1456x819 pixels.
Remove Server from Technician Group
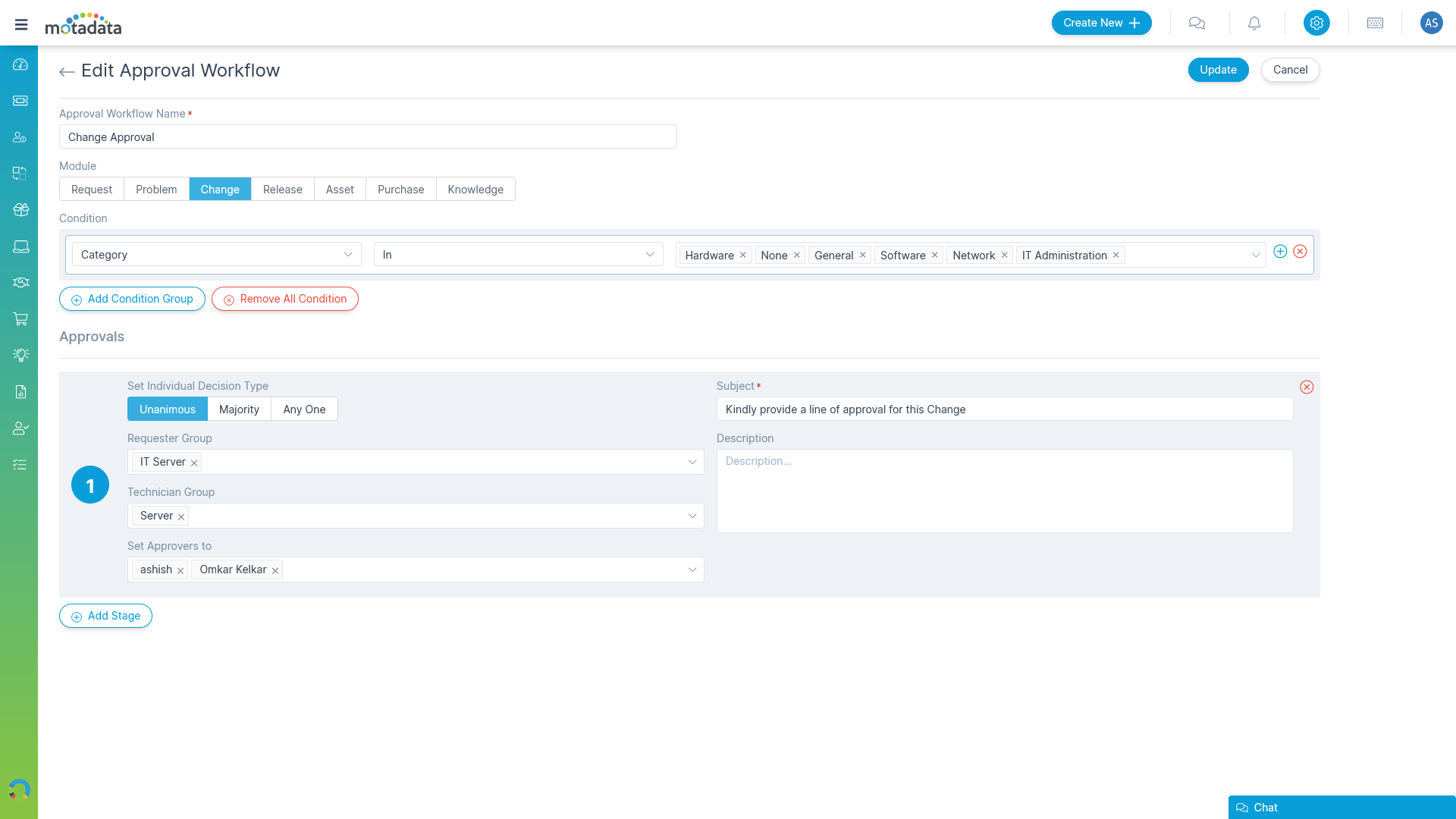[181, 516]
